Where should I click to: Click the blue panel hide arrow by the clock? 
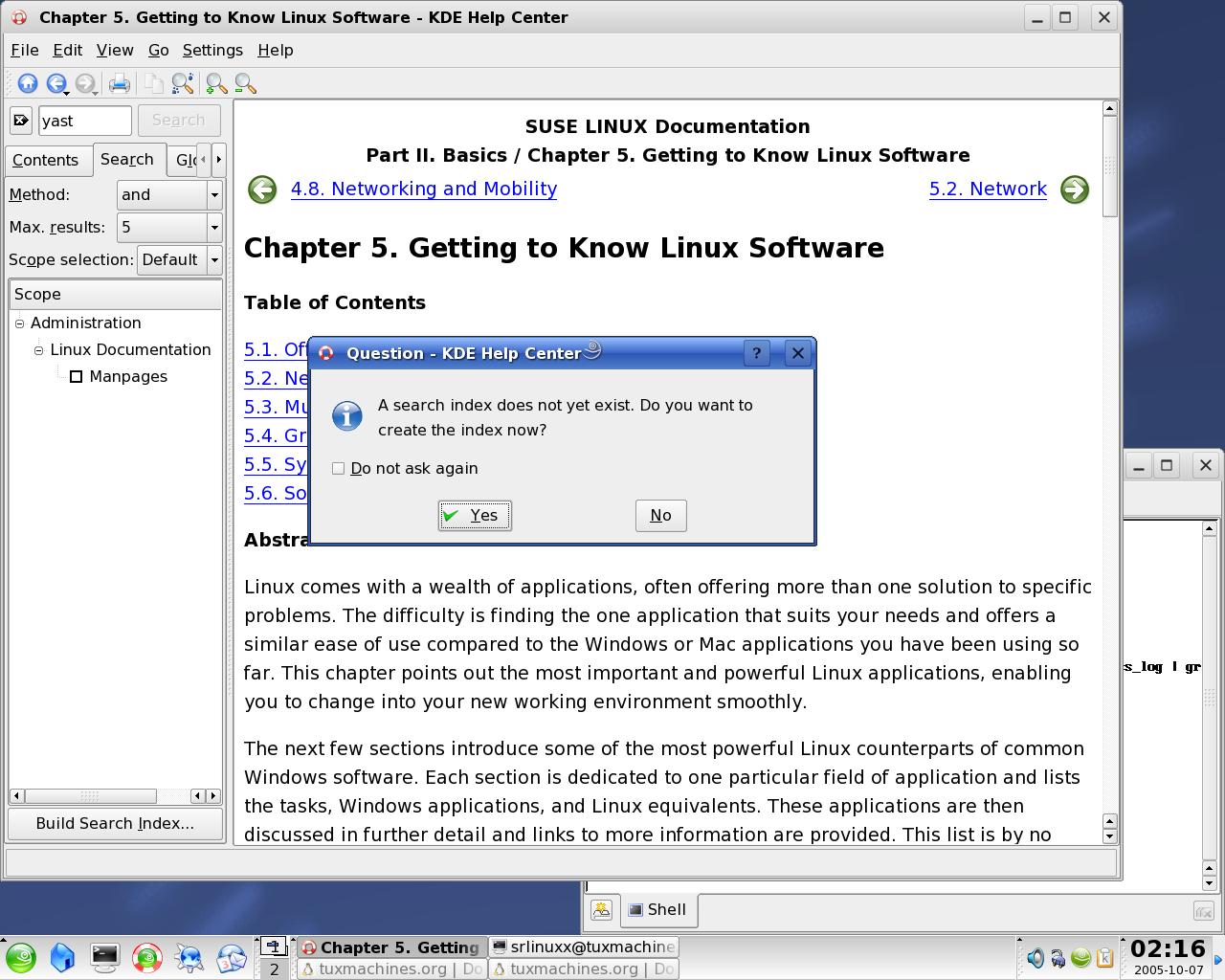[x=1219, y=958]
